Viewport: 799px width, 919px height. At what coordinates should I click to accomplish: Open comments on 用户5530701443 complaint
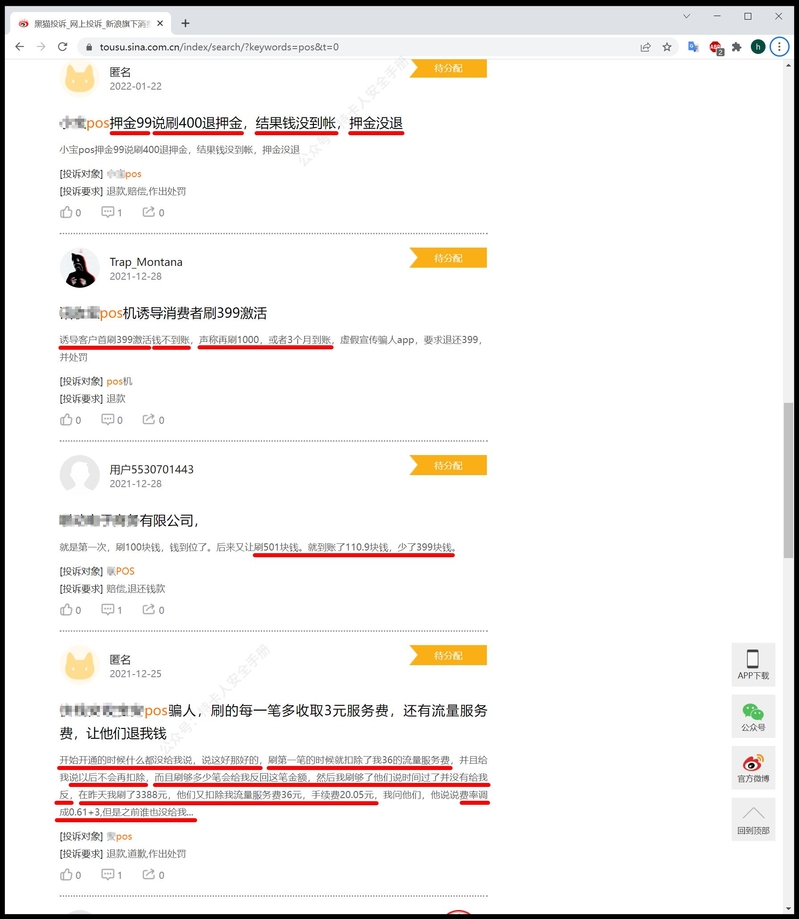point(111,610)
